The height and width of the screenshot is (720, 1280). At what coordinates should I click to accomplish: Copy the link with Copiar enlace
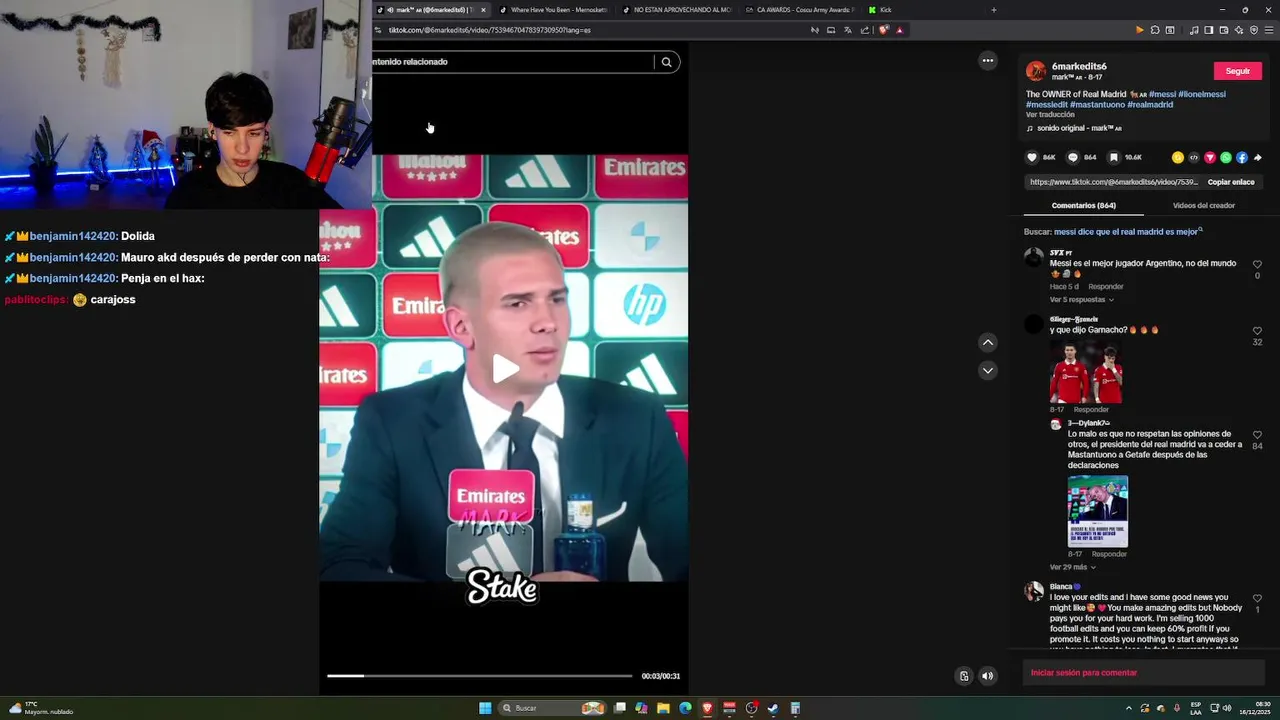point(1231,182)
